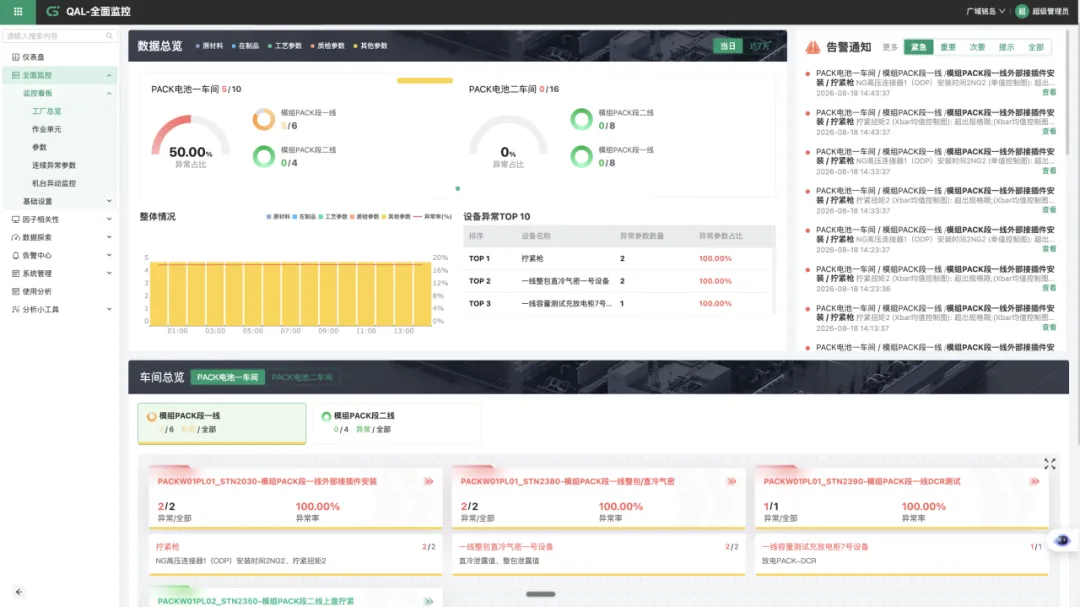
Task: Click the 仪表盘 dashboard icon
Action: 15,57
